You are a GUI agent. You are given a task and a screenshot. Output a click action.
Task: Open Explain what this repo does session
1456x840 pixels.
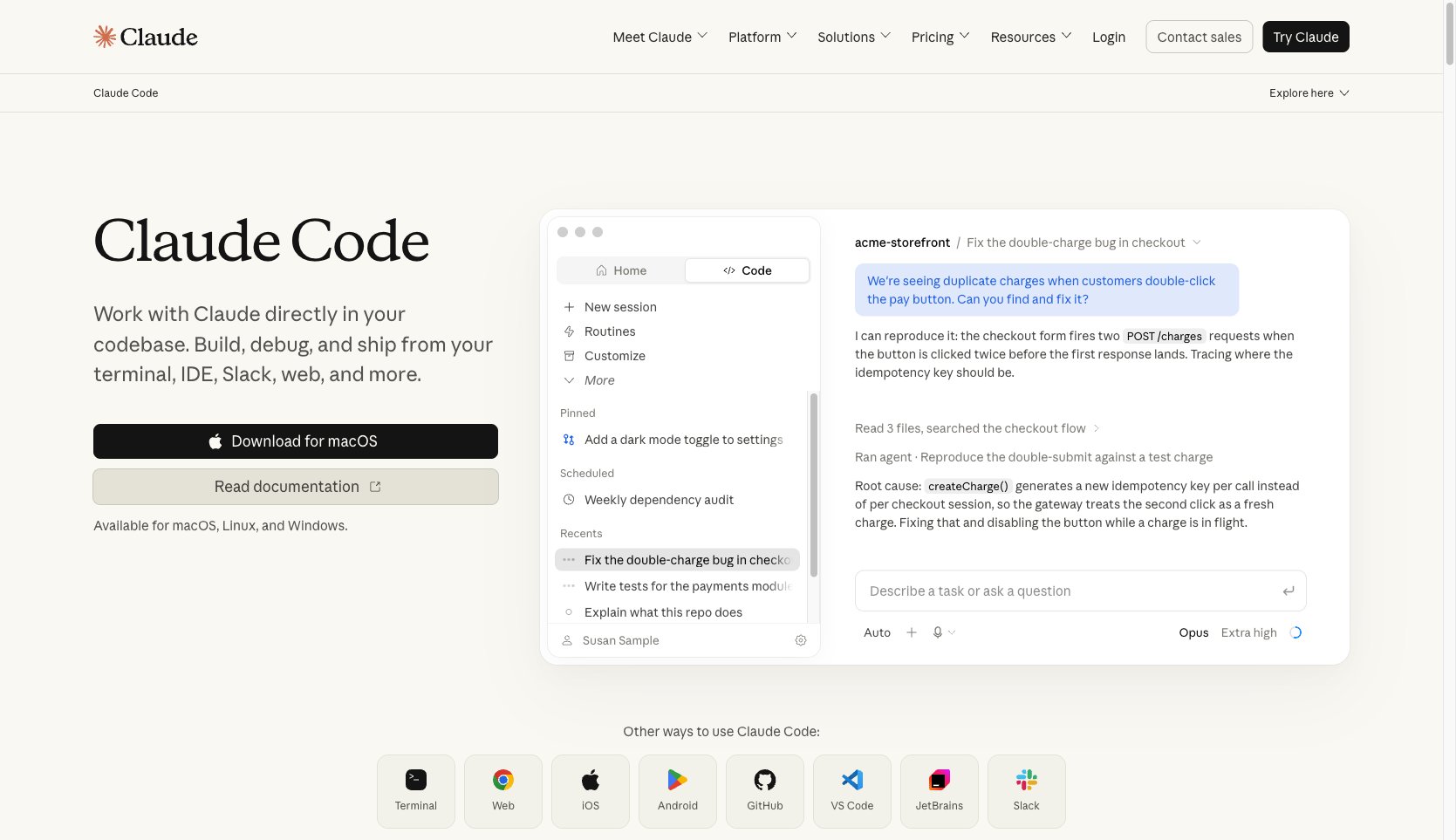point(677,612)
